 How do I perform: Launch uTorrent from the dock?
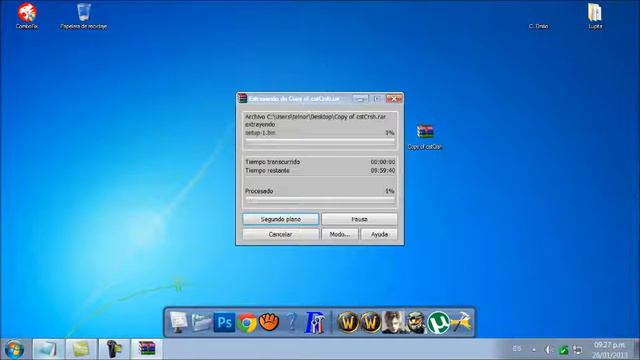[438, 322]
